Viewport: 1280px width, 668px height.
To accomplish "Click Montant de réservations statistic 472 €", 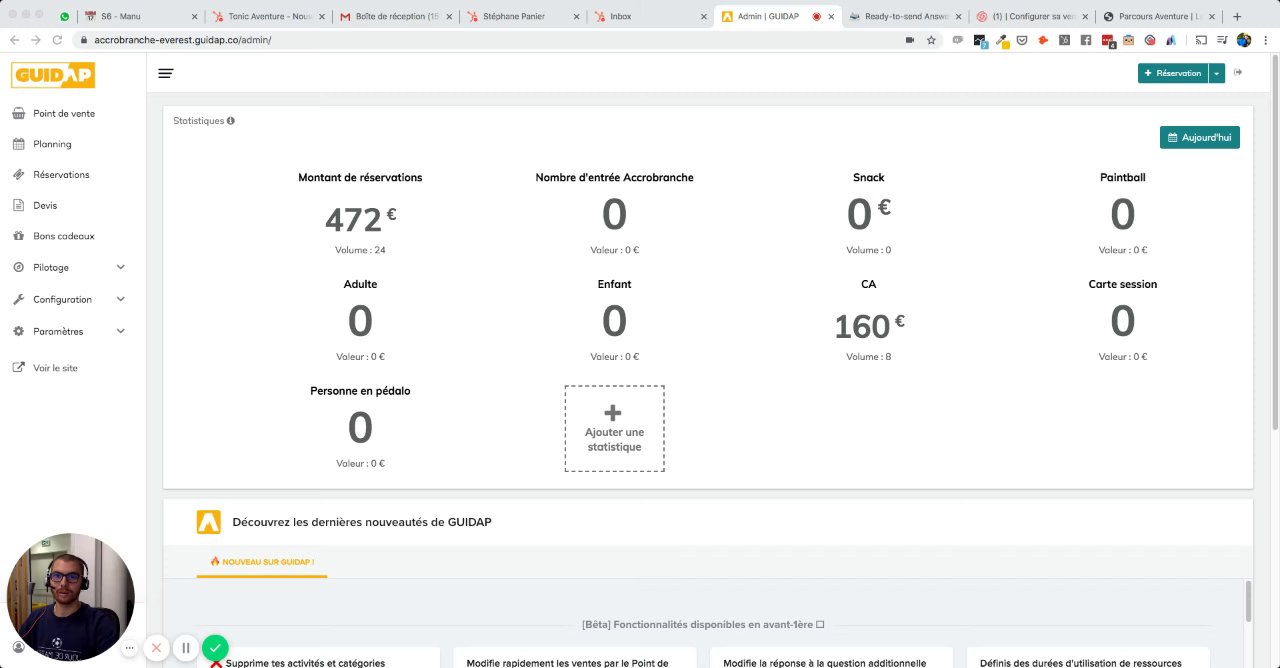I will coord(360,218).
